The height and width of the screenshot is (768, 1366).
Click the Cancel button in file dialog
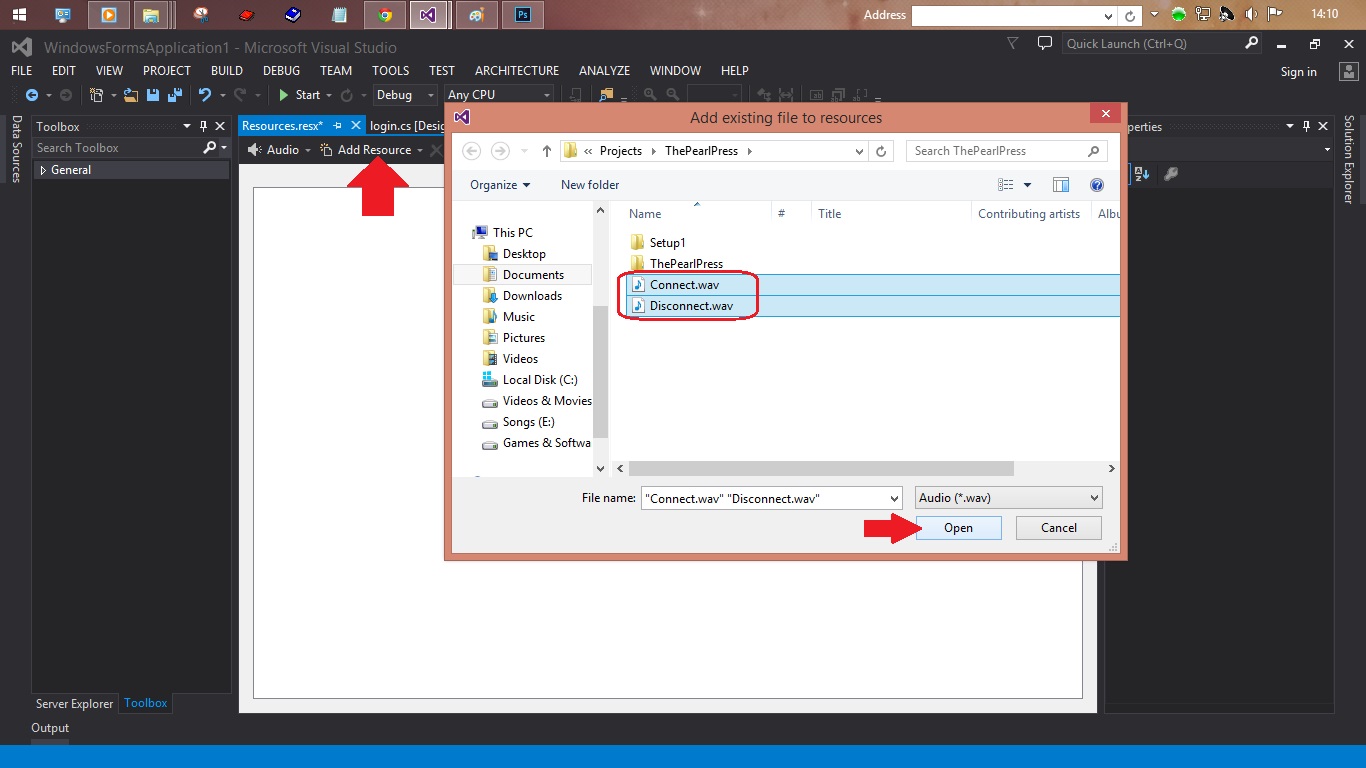pyautogui.click(x=1059, y=528)
